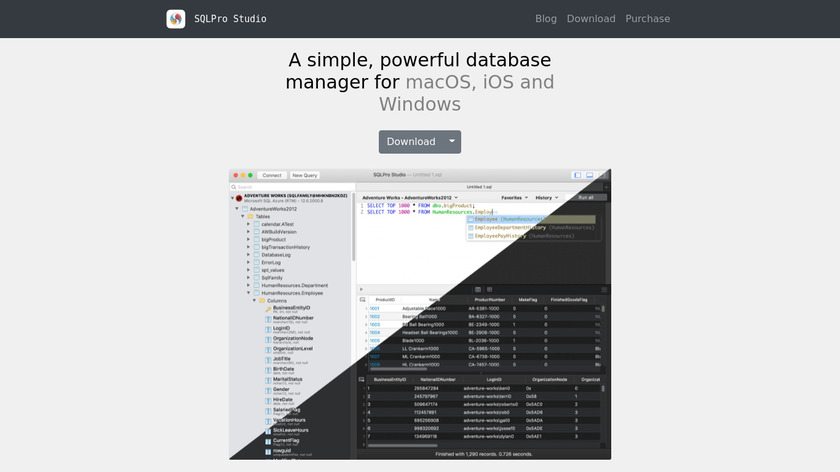Choose EmployeeDepartmentHistory autocomplete suggestion
The width and height of the screenshot is (840, 472).
click(531, 228)
